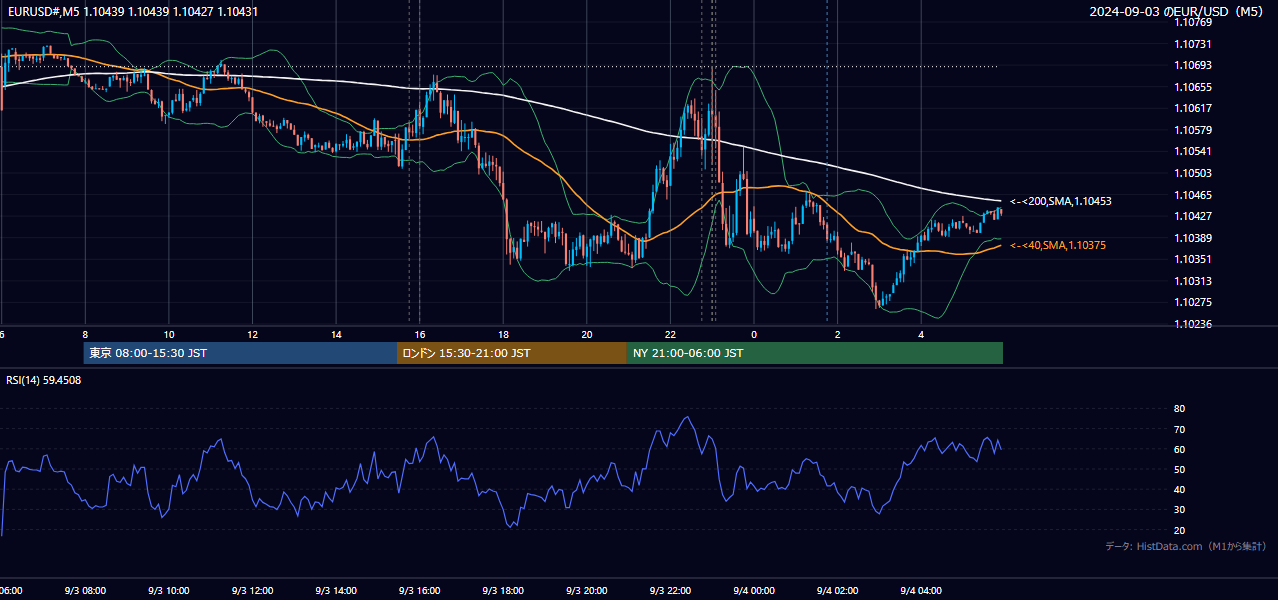Click hour mark 18 under the price chart
The image size is (1278, 600).
[503, 335]
